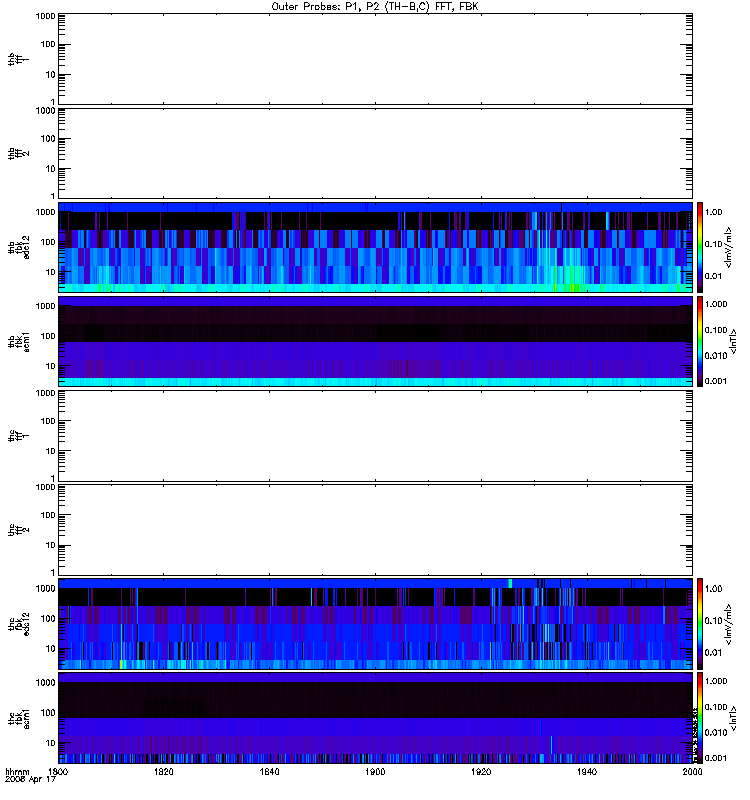Select the empty thc fff 1 plot panel
750x800 pixels.
375,436
